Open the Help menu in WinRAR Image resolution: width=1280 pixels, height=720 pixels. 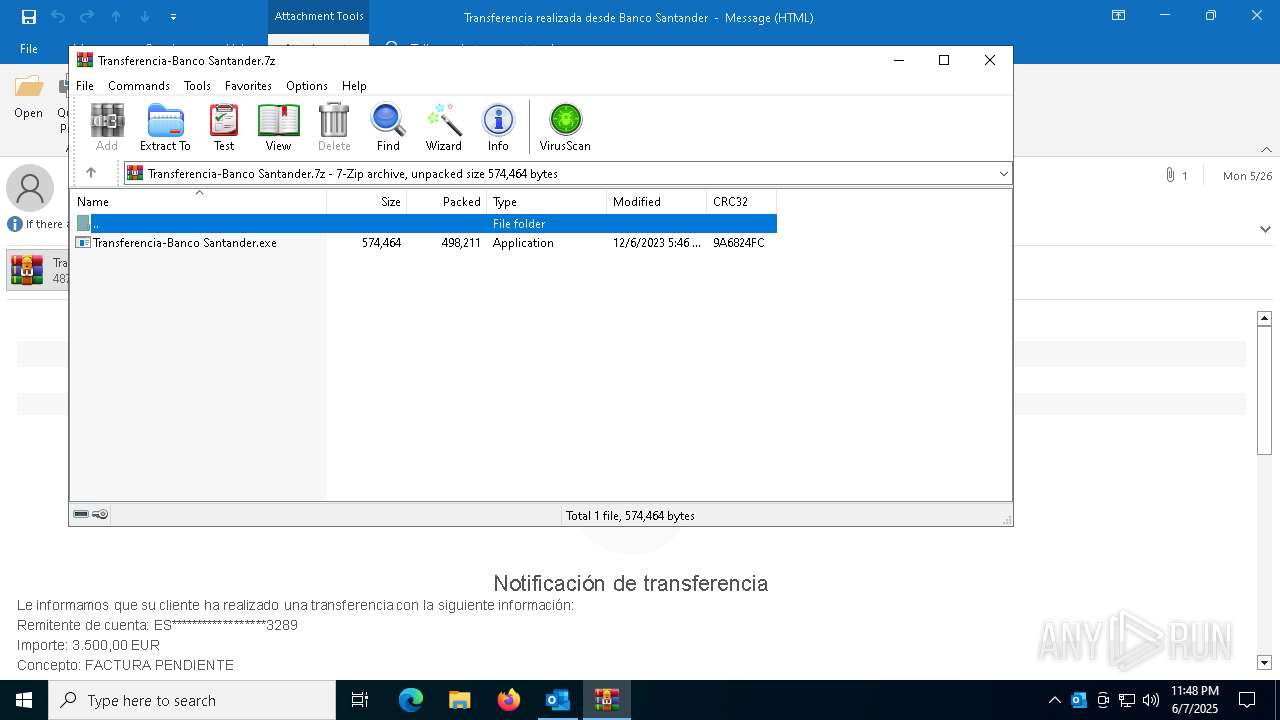click(x=354, y=86)
